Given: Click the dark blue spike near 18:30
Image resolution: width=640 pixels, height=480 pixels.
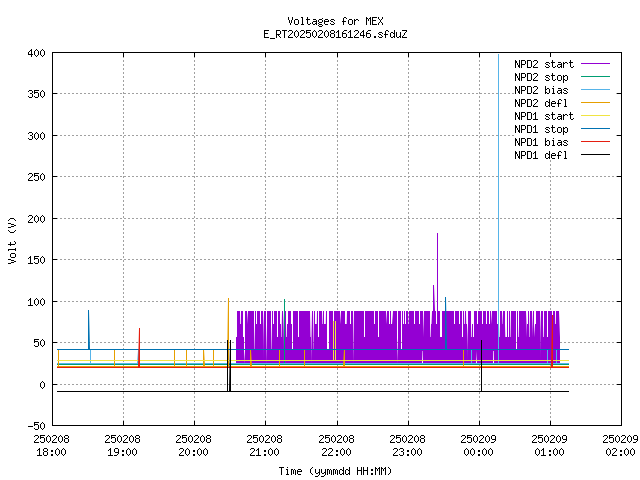Looking at the screenshot, I should pyautogui.click(x=89, y=330).
